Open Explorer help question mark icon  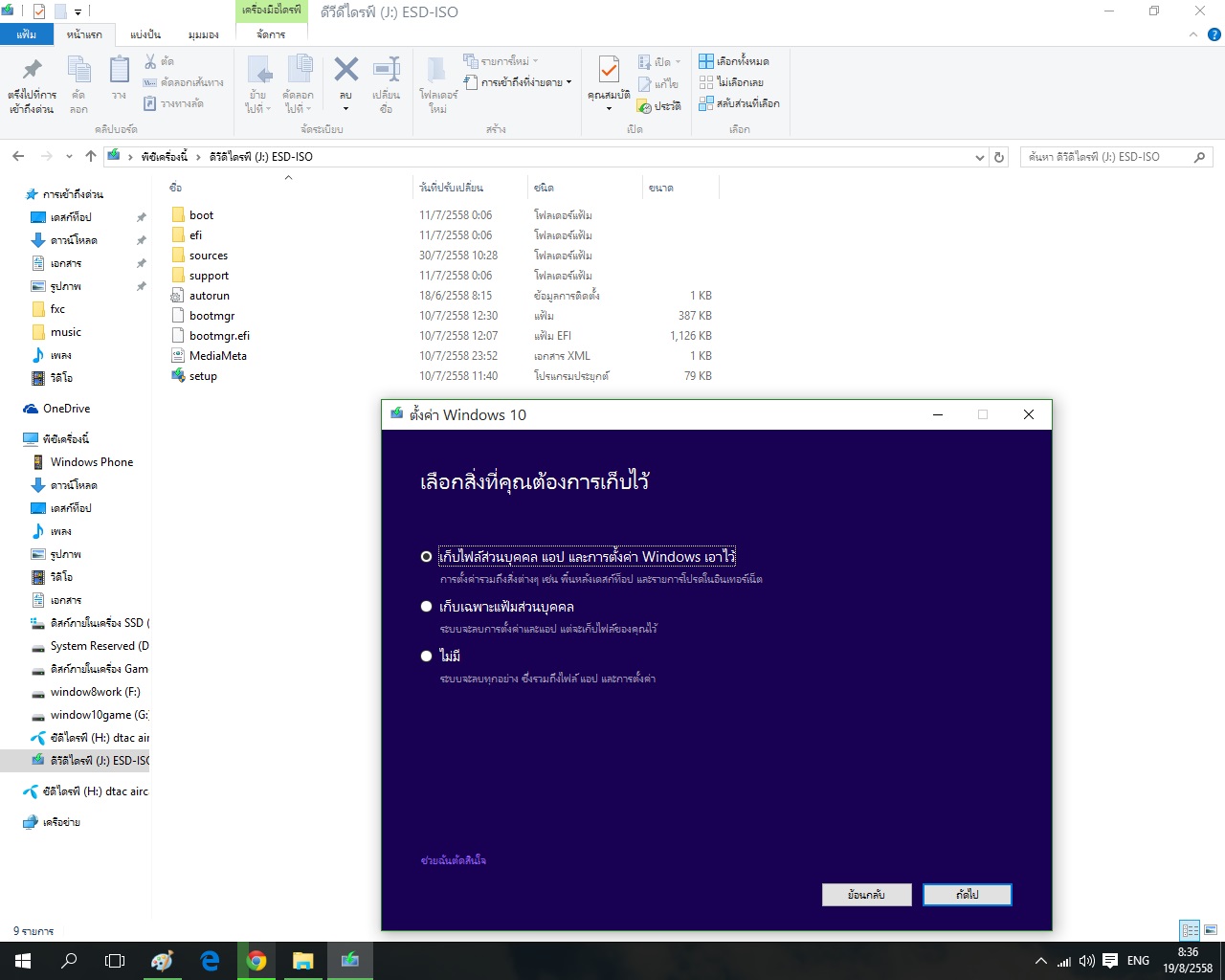[1214, 34]
